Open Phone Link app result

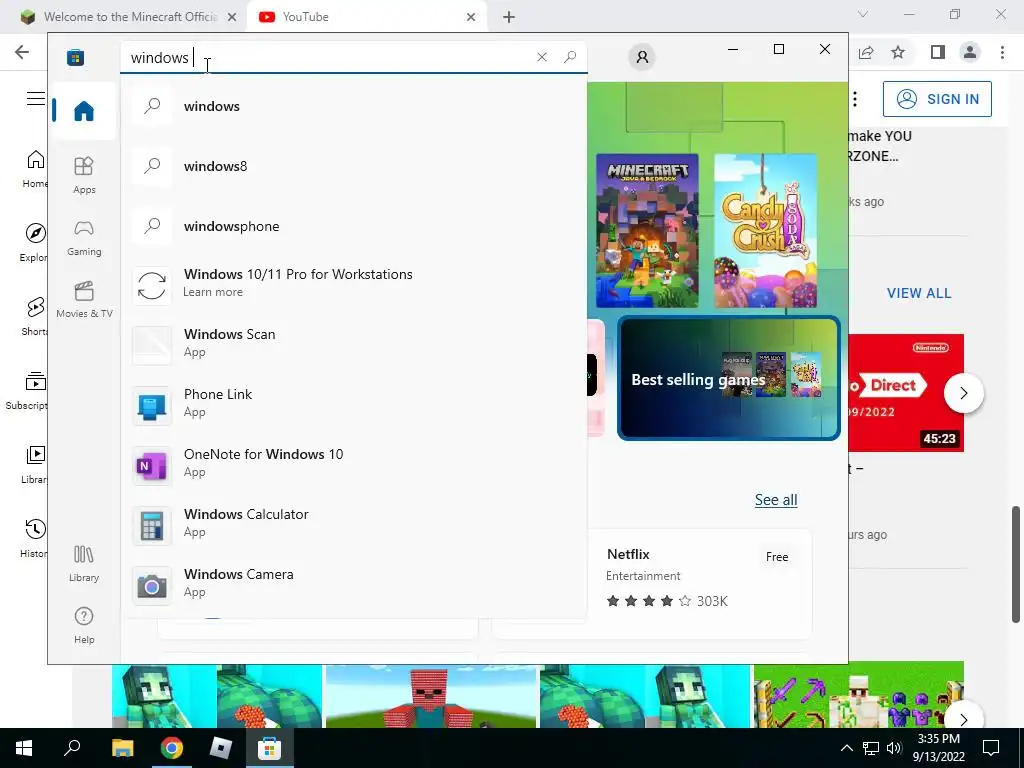tap(353, 403)
